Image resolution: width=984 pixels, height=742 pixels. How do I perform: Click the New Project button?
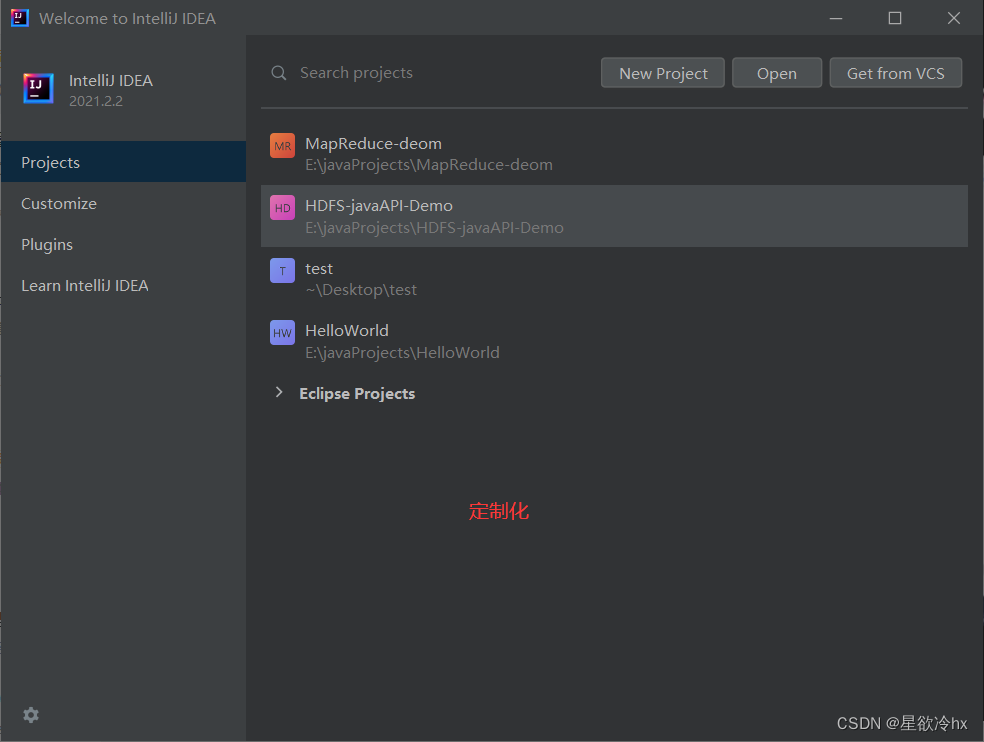coord(663,73)
